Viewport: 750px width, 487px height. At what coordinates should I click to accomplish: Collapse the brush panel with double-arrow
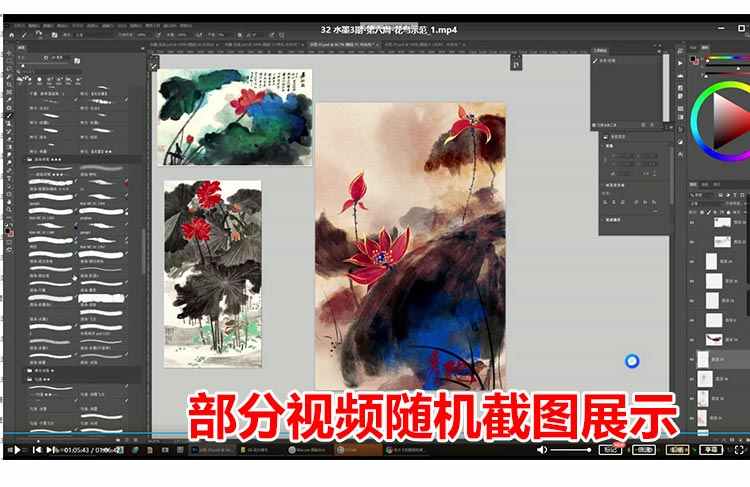(143, 48)
